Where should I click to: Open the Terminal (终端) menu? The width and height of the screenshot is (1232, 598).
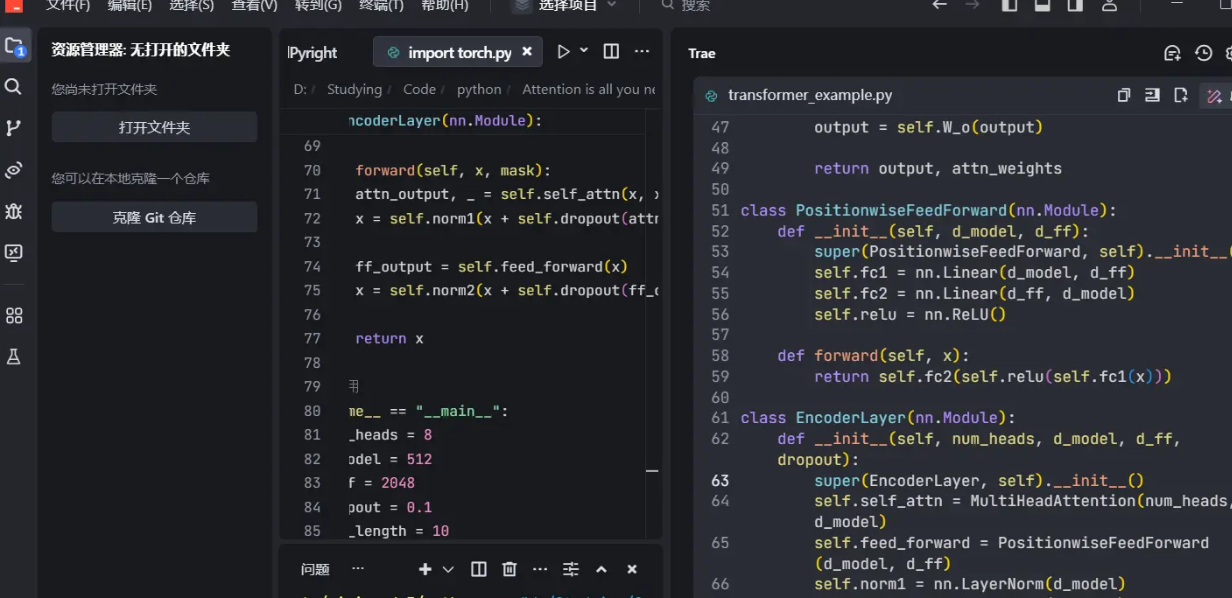381,5
